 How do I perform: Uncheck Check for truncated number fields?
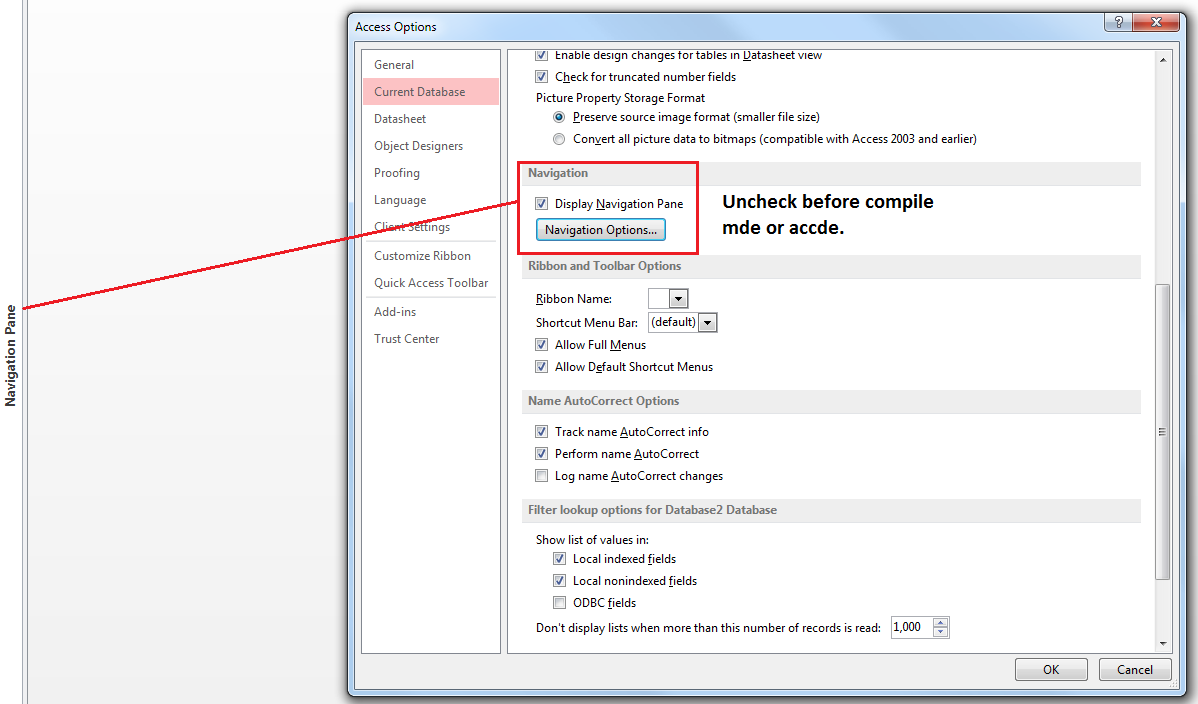click(542, 76)
